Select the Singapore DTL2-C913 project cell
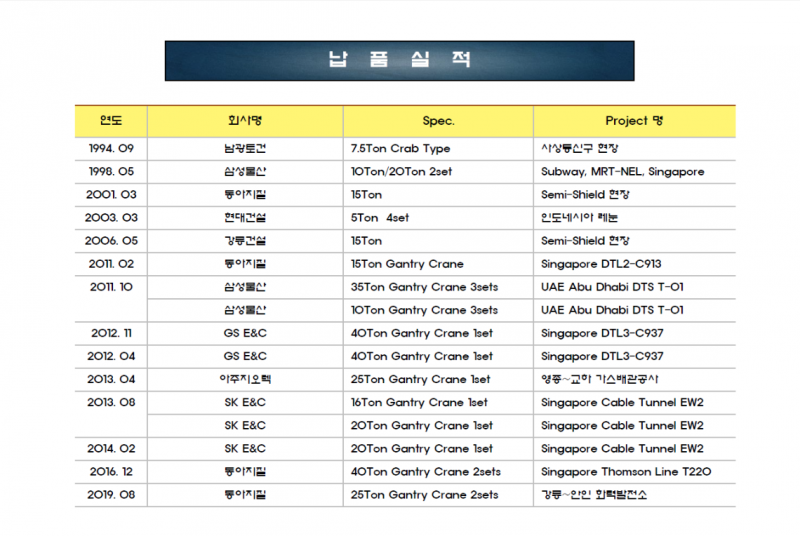The height and width of the screenshot is (536, 800). tap(606, 264)
